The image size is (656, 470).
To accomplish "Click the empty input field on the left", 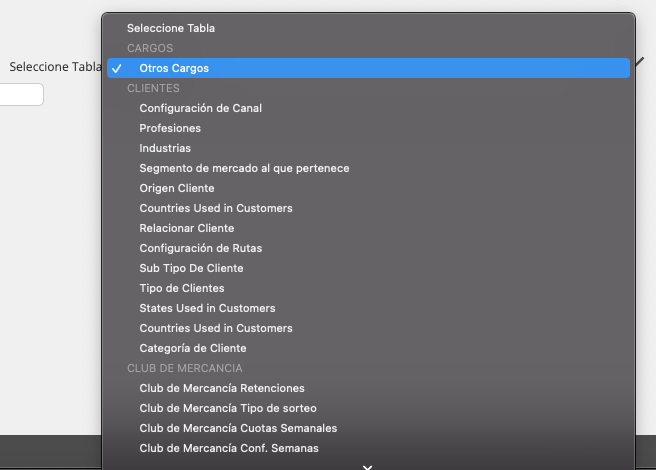I will 21,95.
